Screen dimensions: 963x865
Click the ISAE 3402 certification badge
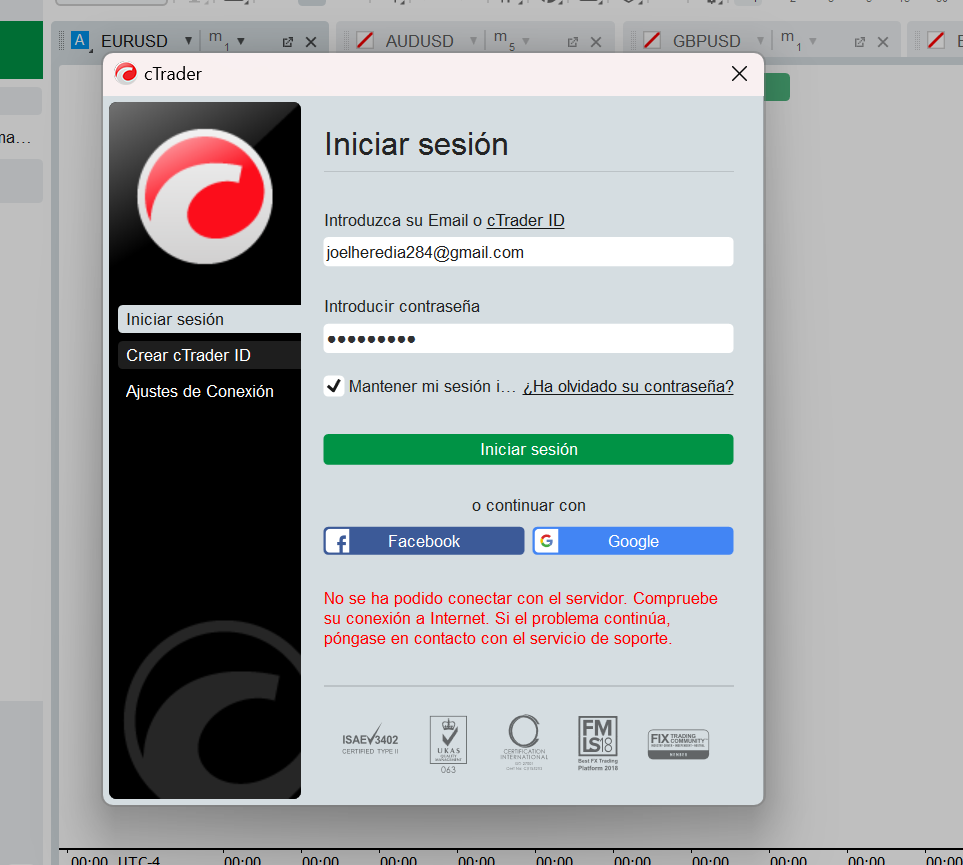[x=370, y=740]
